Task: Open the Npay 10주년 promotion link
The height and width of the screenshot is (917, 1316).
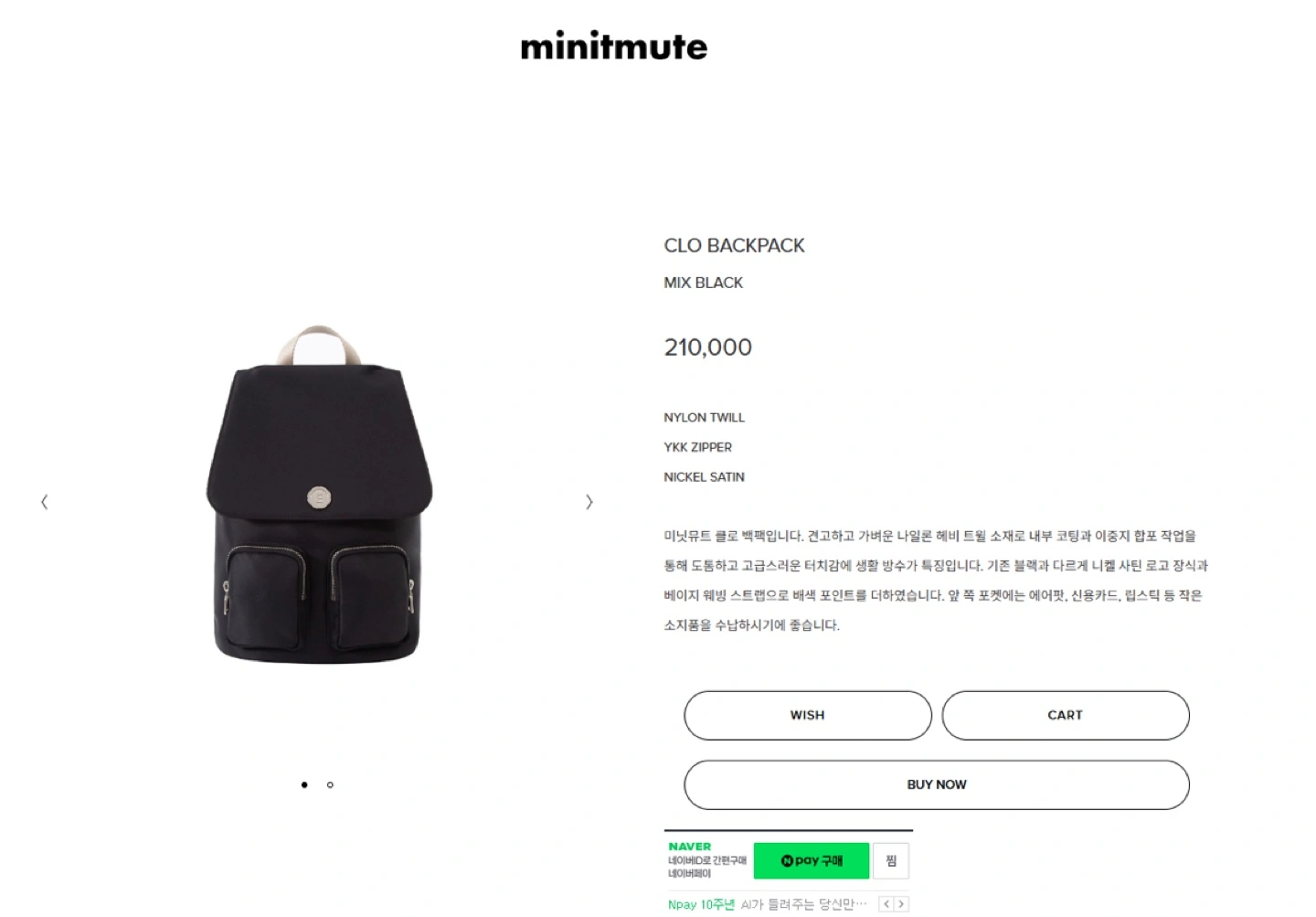Action: 701,904
